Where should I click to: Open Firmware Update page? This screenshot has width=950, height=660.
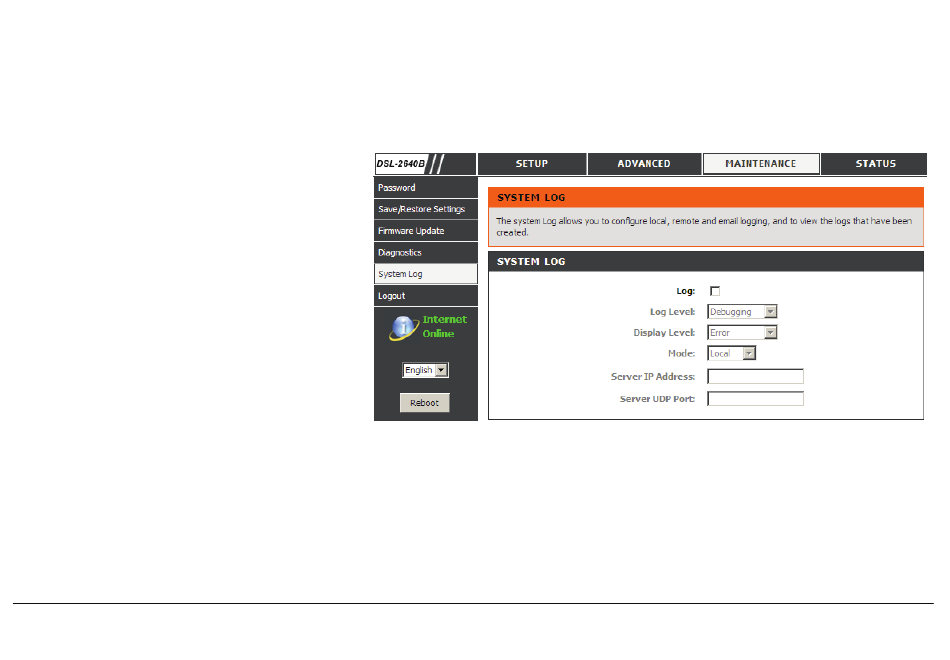click(x=425, y=231)
